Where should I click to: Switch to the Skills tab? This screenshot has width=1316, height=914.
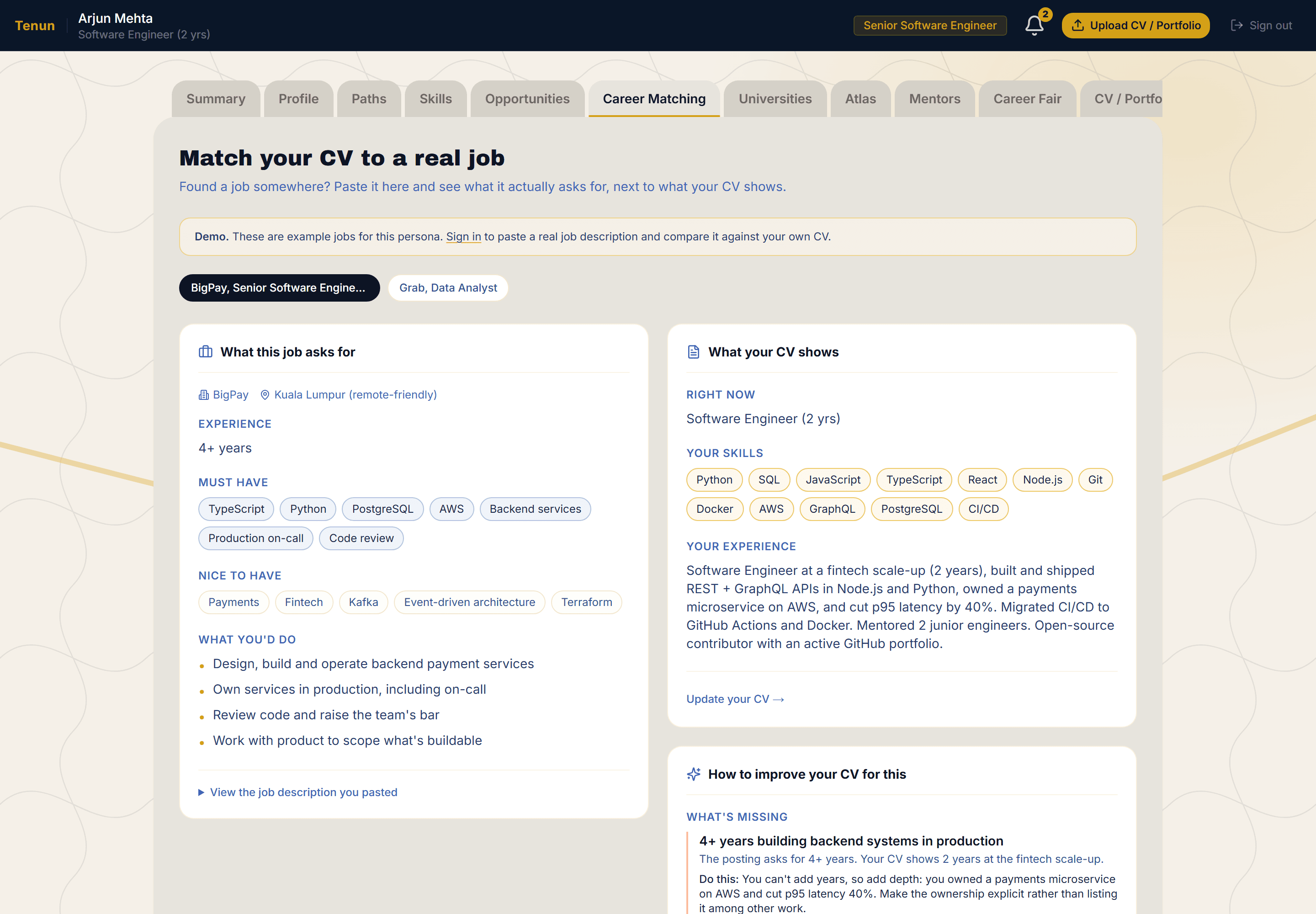tap(435, 99)
